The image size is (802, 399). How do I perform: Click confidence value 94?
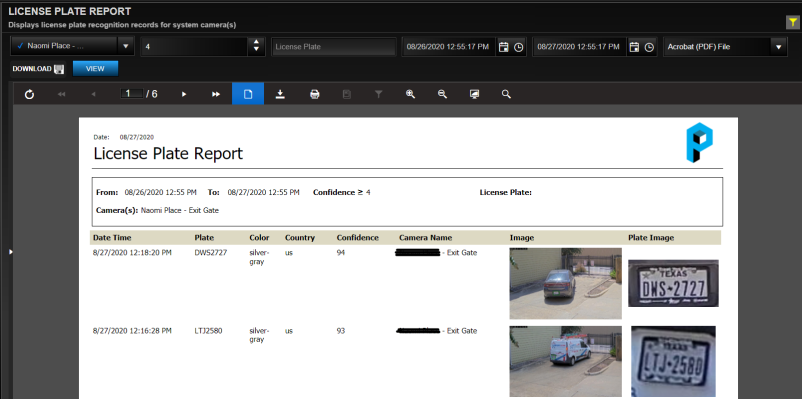point(341,253)
